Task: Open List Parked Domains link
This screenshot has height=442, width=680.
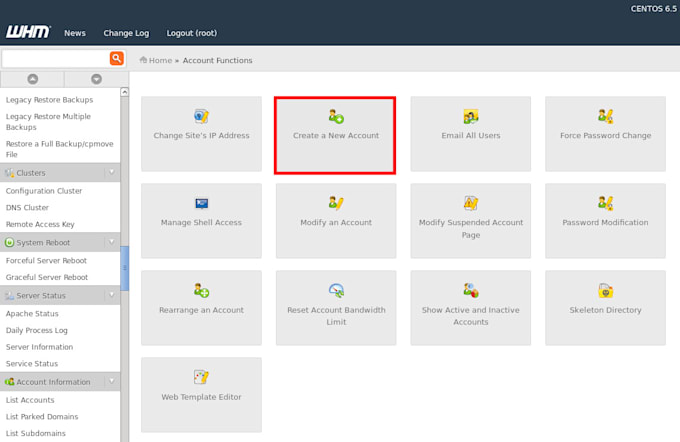Action: pyautogui.click(x=42, y=416)
